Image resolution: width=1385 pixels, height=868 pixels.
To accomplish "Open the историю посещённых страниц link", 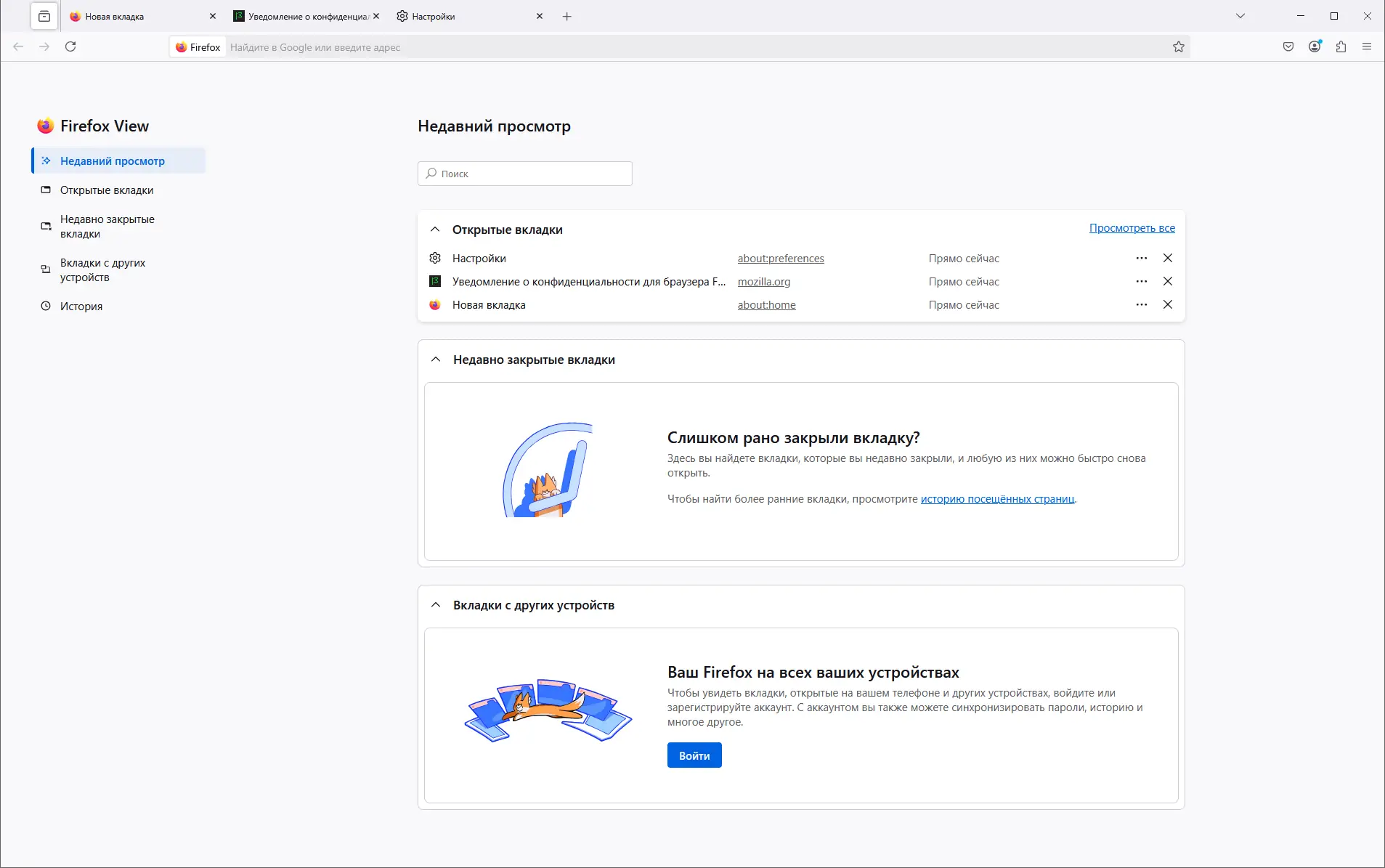I will (997, 499).
